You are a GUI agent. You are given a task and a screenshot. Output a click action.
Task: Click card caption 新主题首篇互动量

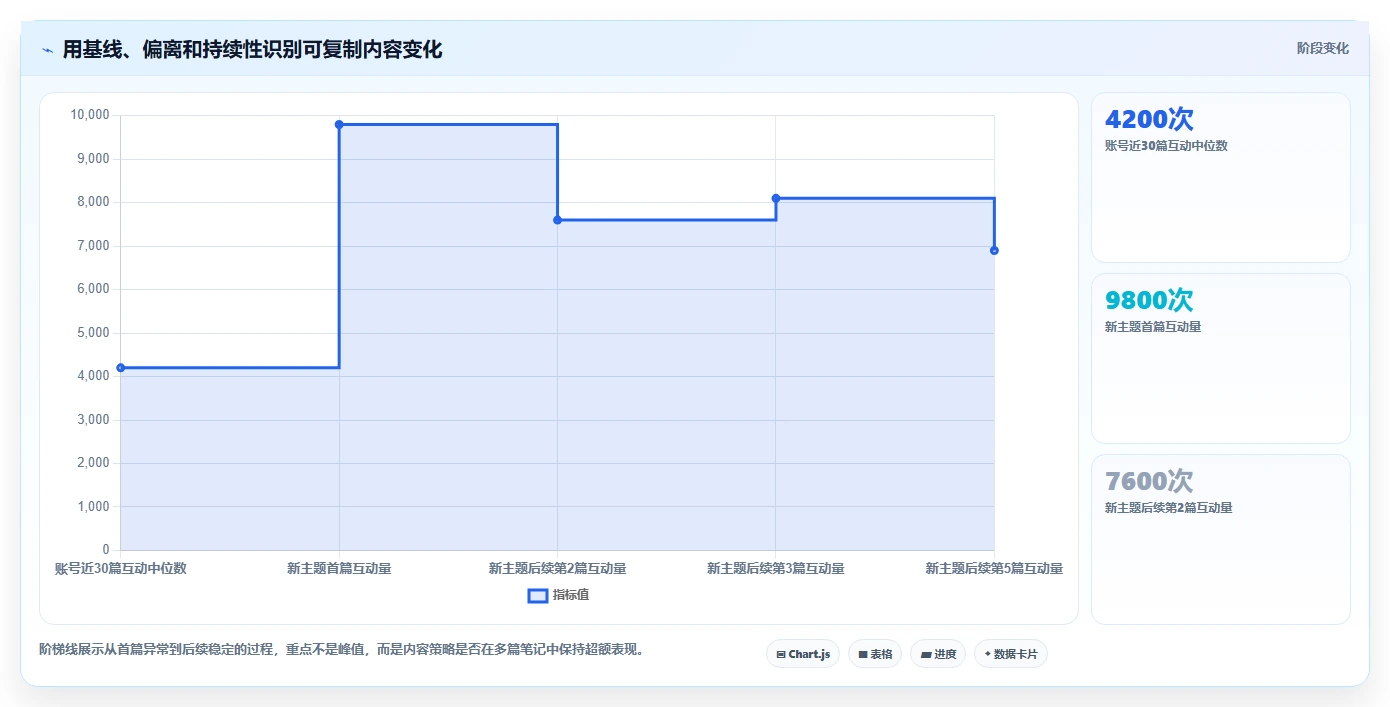1153,327
